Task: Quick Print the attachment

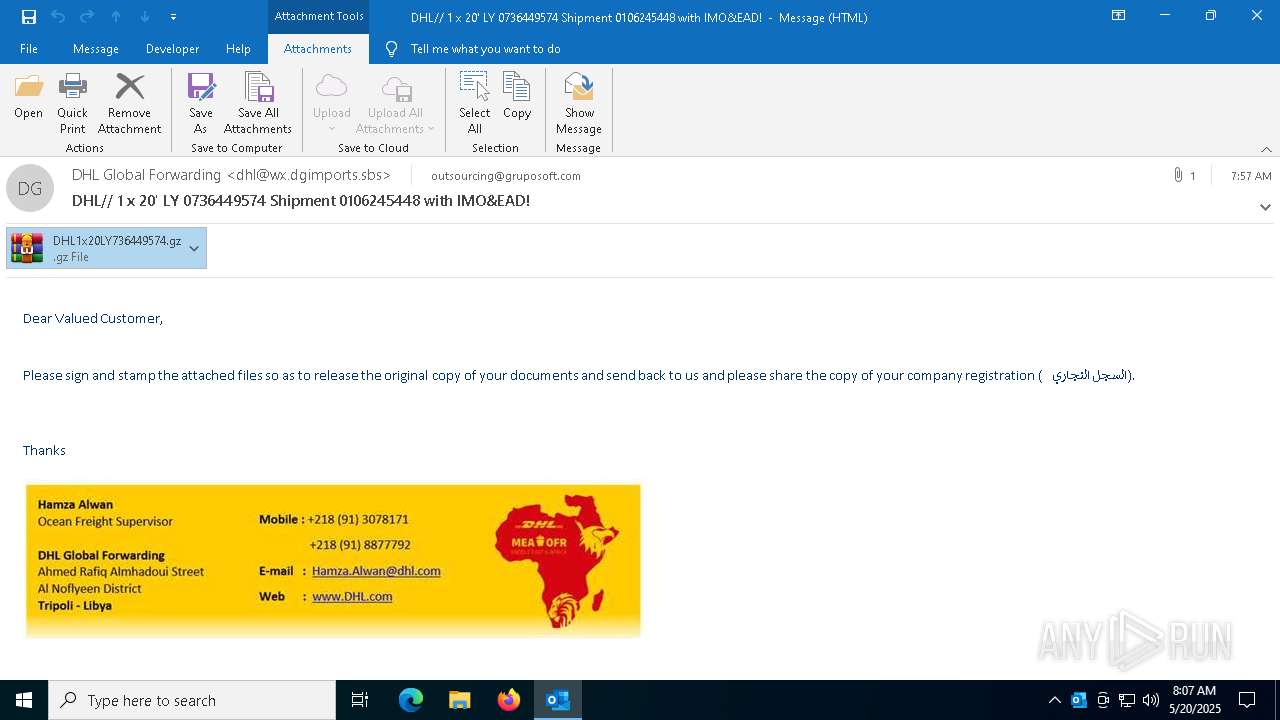Action: pos(72,104)
